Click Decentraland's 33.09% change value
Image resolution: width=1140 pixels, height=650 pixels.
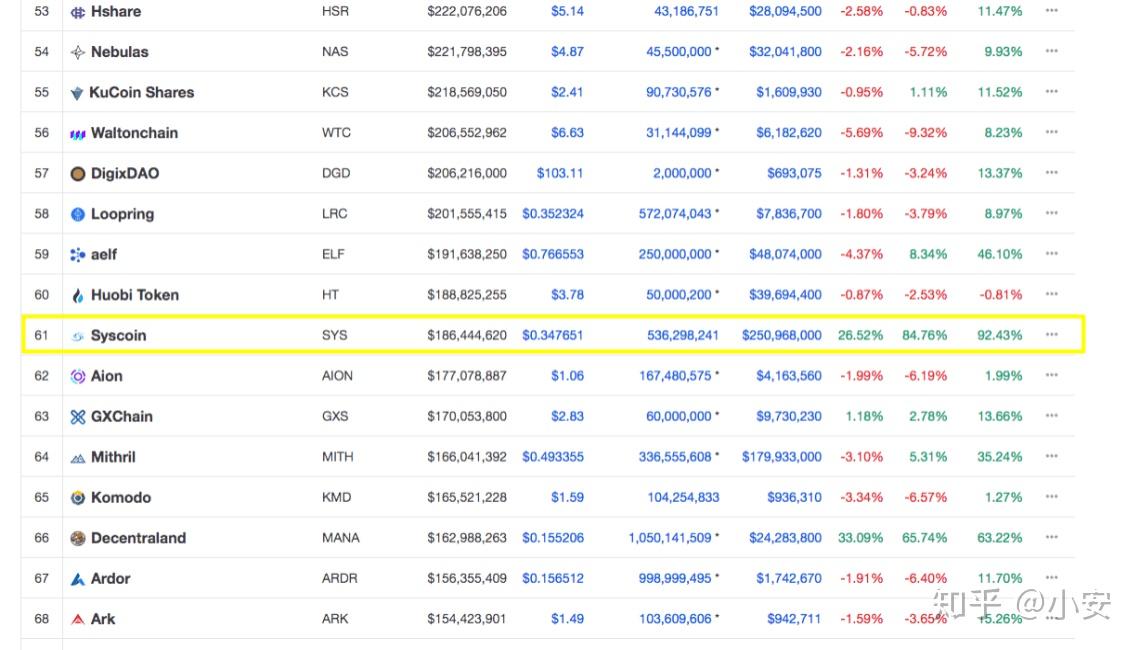pyautogui.click(x=861, y=538)
